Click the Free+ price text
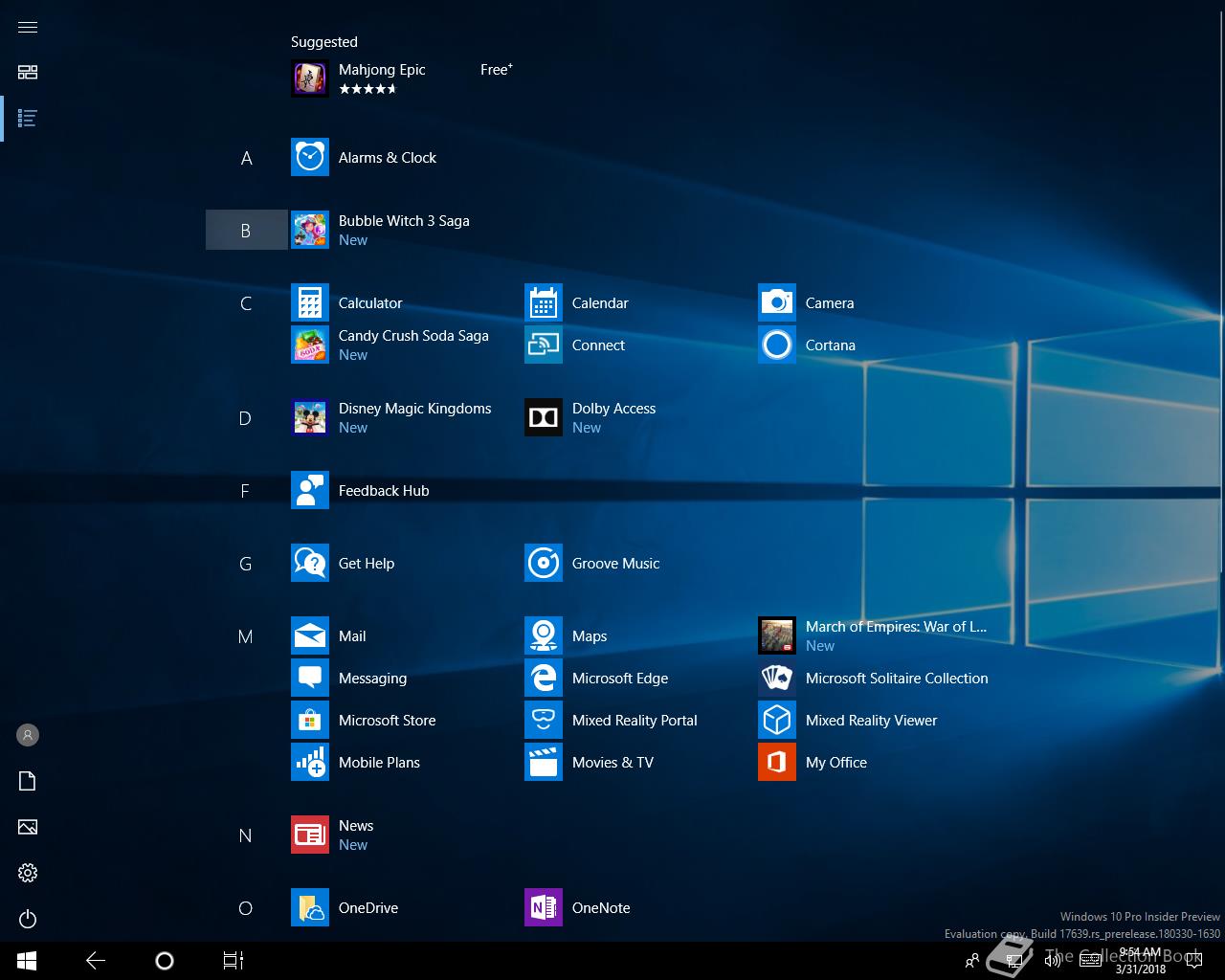1225x980 pixels. 497,69
